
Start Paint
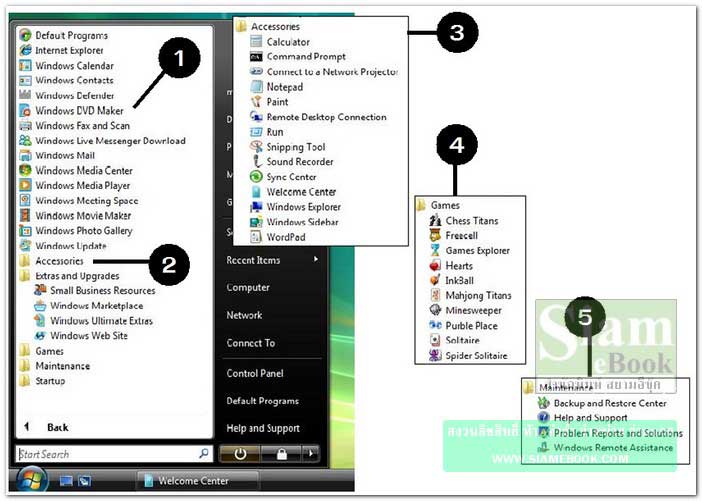(269, 102)
